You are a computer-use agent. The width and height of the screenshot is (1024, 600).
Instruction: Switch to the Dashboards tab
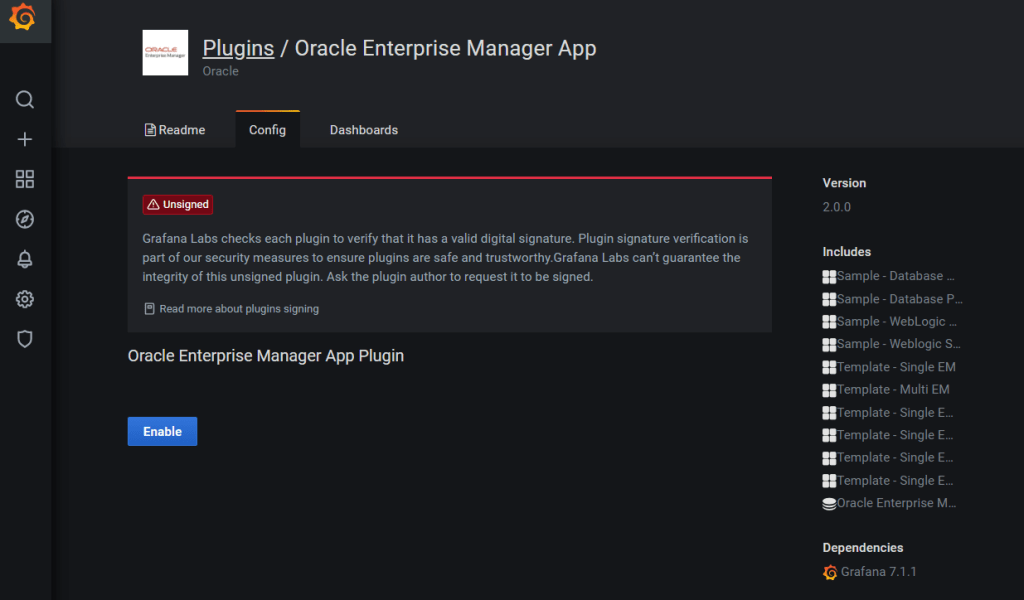pos(364,130)
